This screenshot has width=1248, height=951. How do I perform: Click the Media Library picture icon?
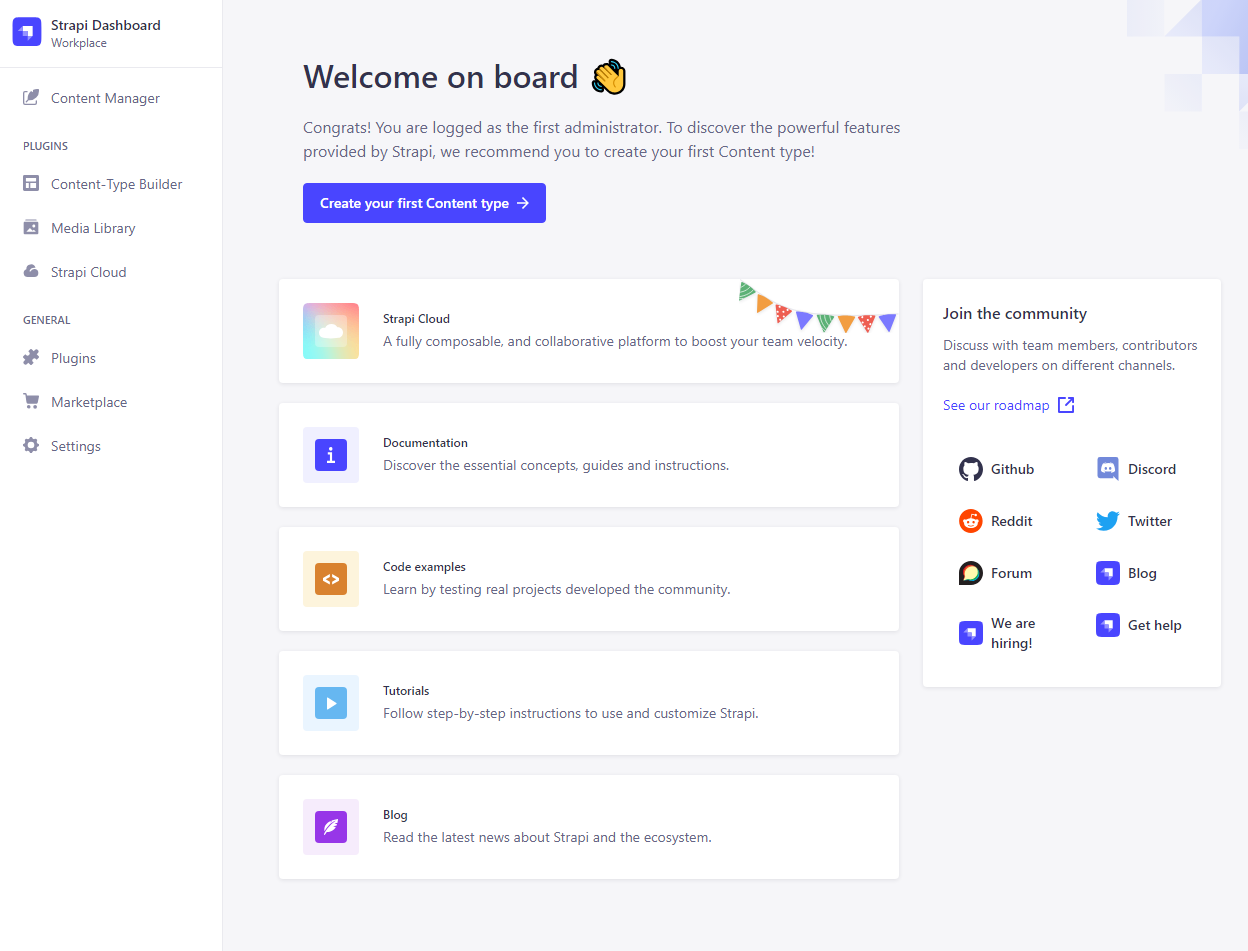31,228
